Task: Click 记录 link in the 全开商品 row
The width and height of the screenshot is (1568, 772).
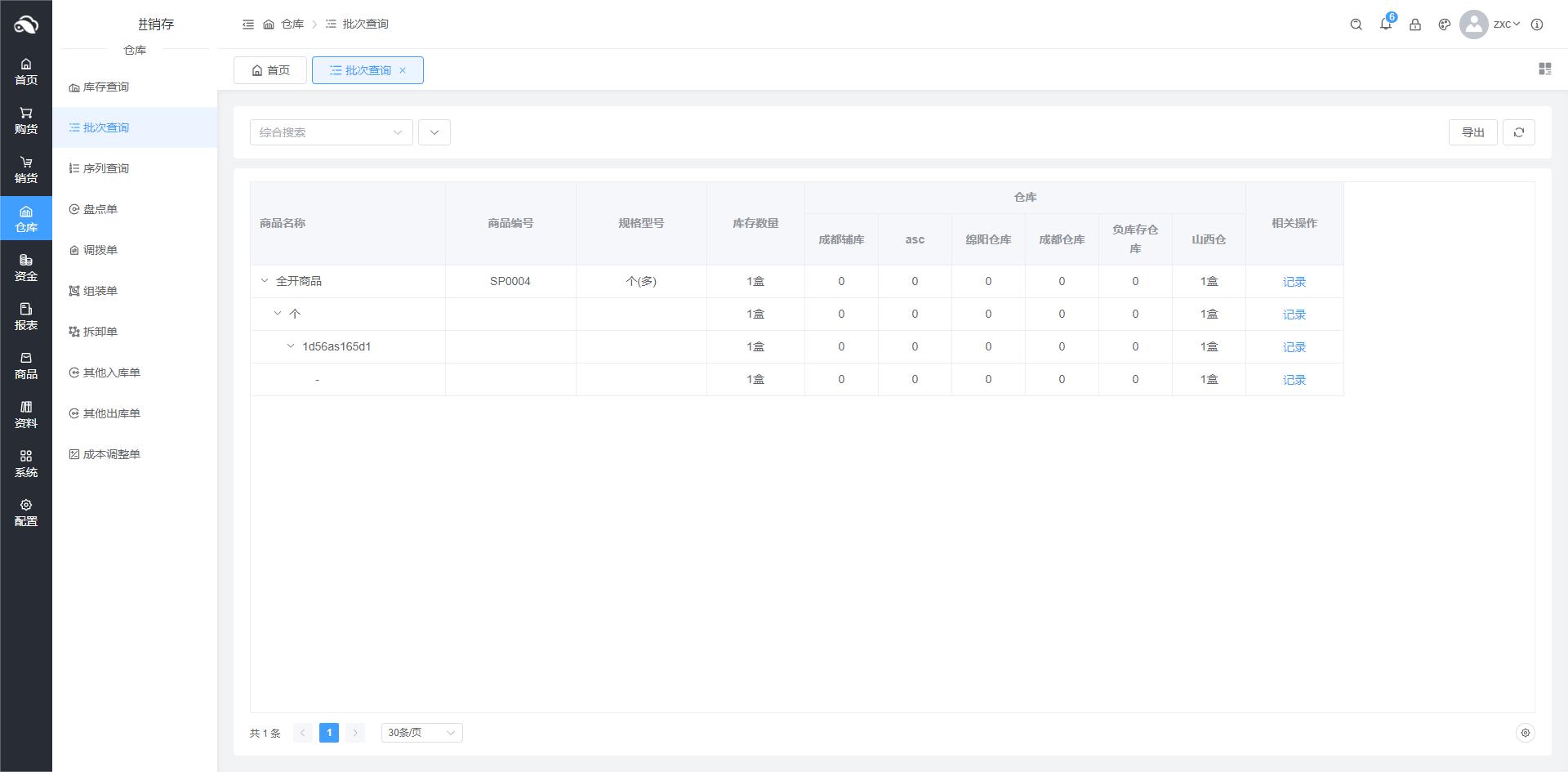Action: 1294,282
